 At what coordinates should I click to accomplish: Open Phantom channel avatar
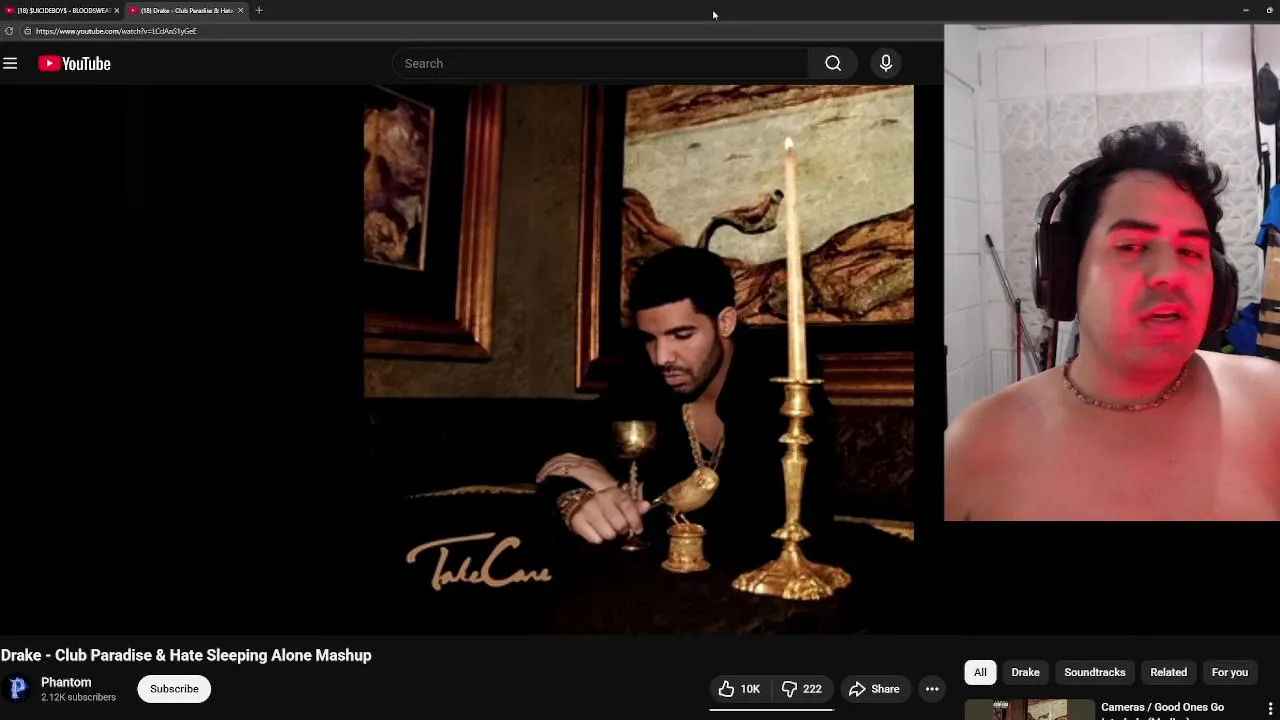coord(18,689)
